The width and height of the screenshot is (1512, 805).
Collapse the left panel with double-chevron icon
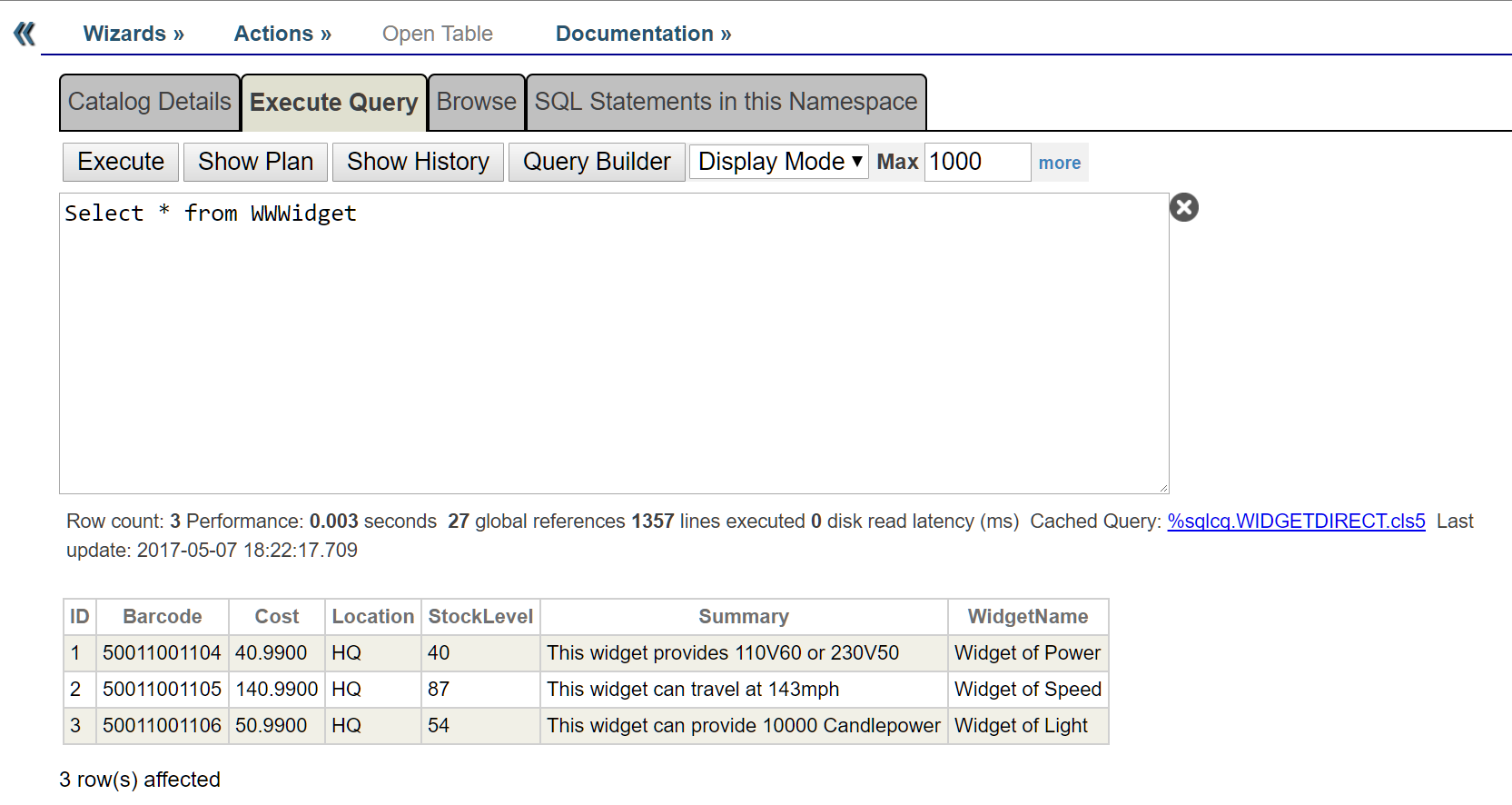25,34
